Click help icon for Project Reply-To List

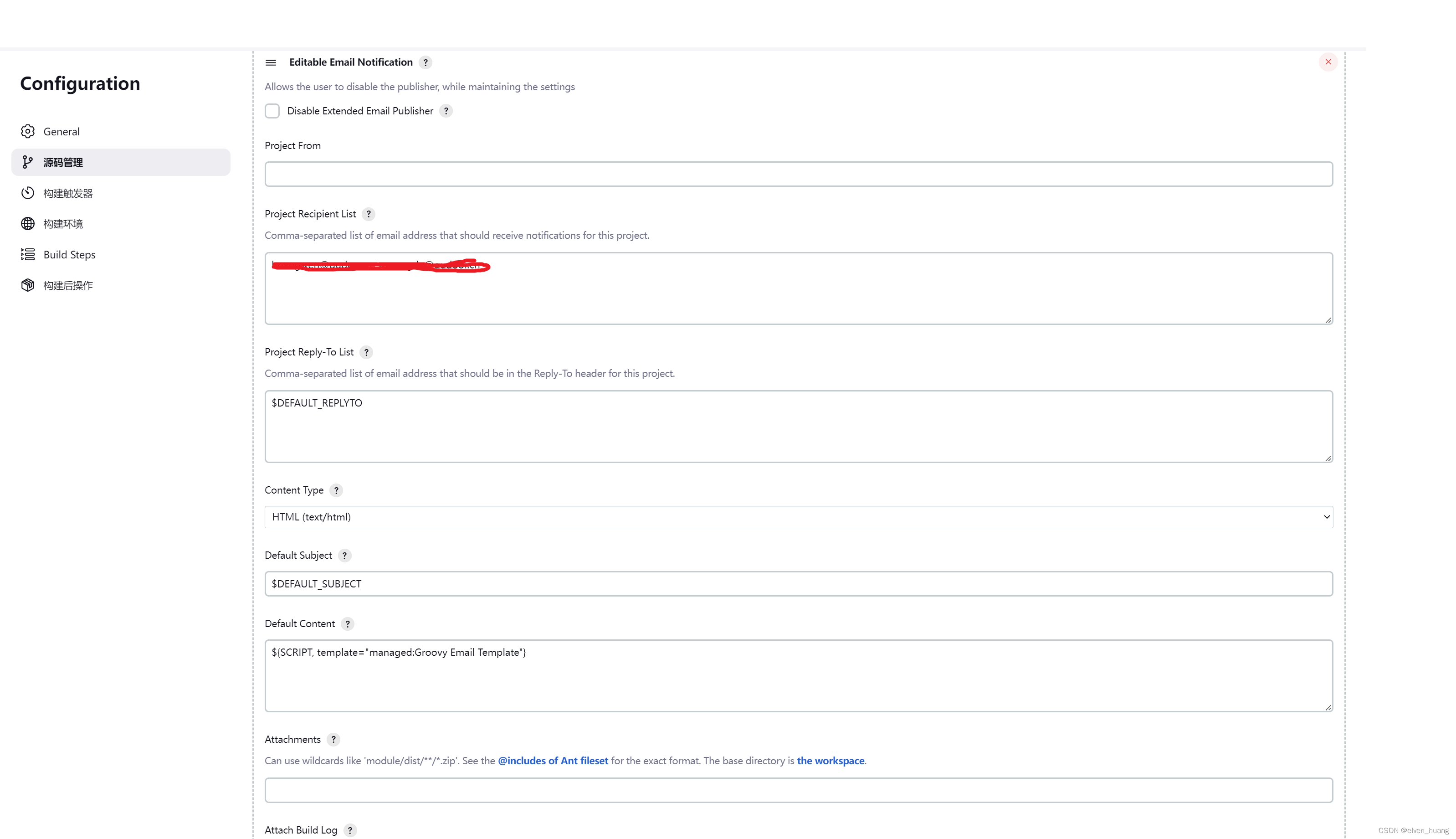click(x=366, y=352)
